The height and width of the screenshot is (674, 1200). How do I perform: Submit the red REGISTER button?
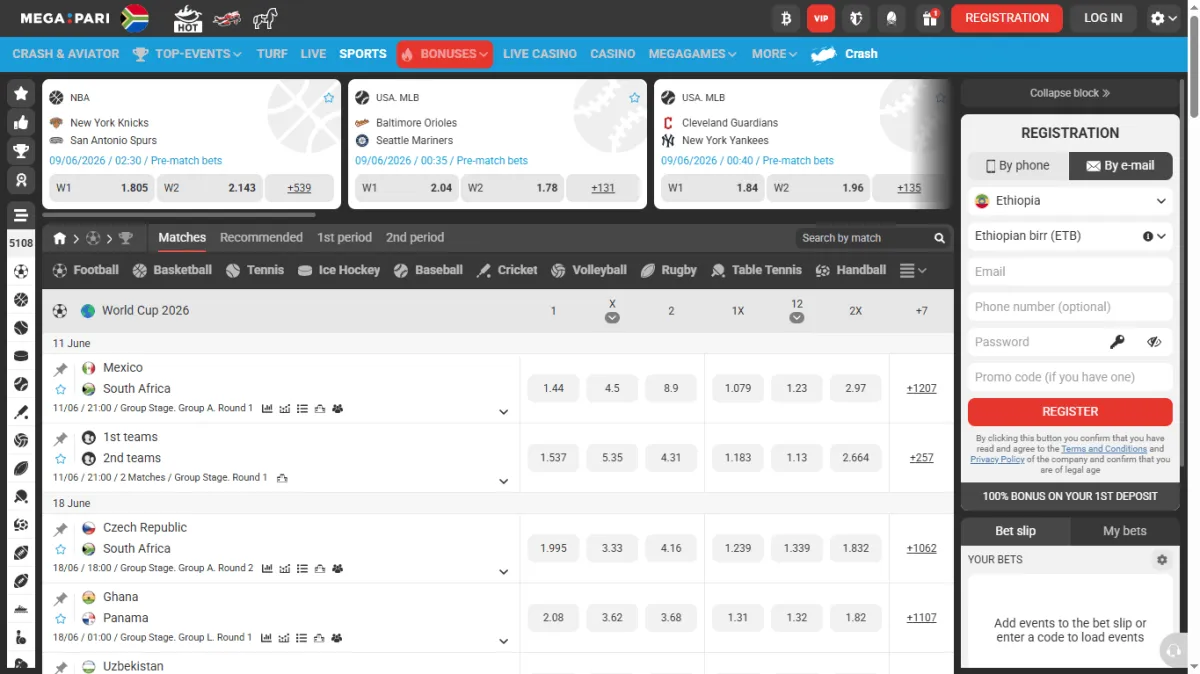pos(1070,412)
